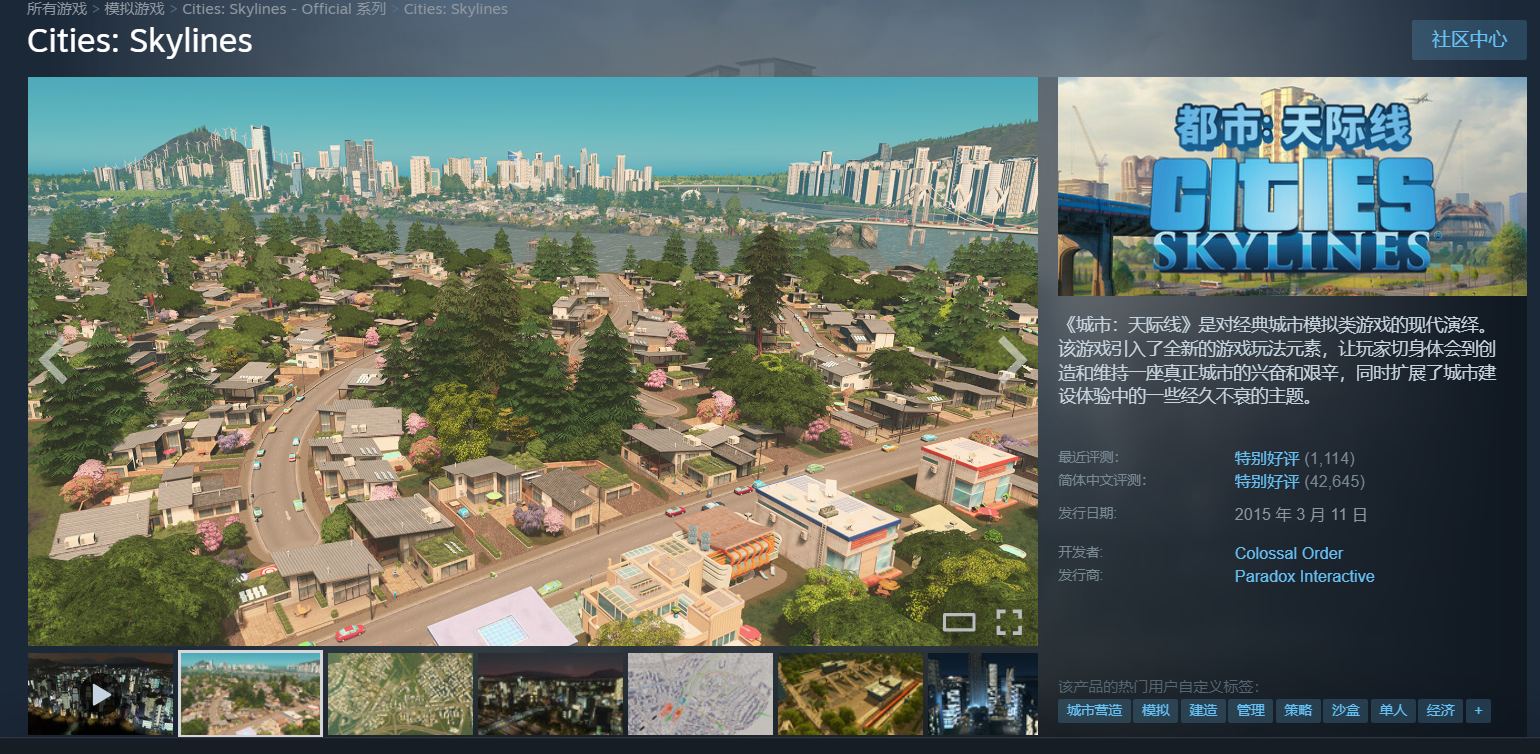Open the 社区中心 community hub
Viewport: 1540px width, 754px height.
[1468, 40]
